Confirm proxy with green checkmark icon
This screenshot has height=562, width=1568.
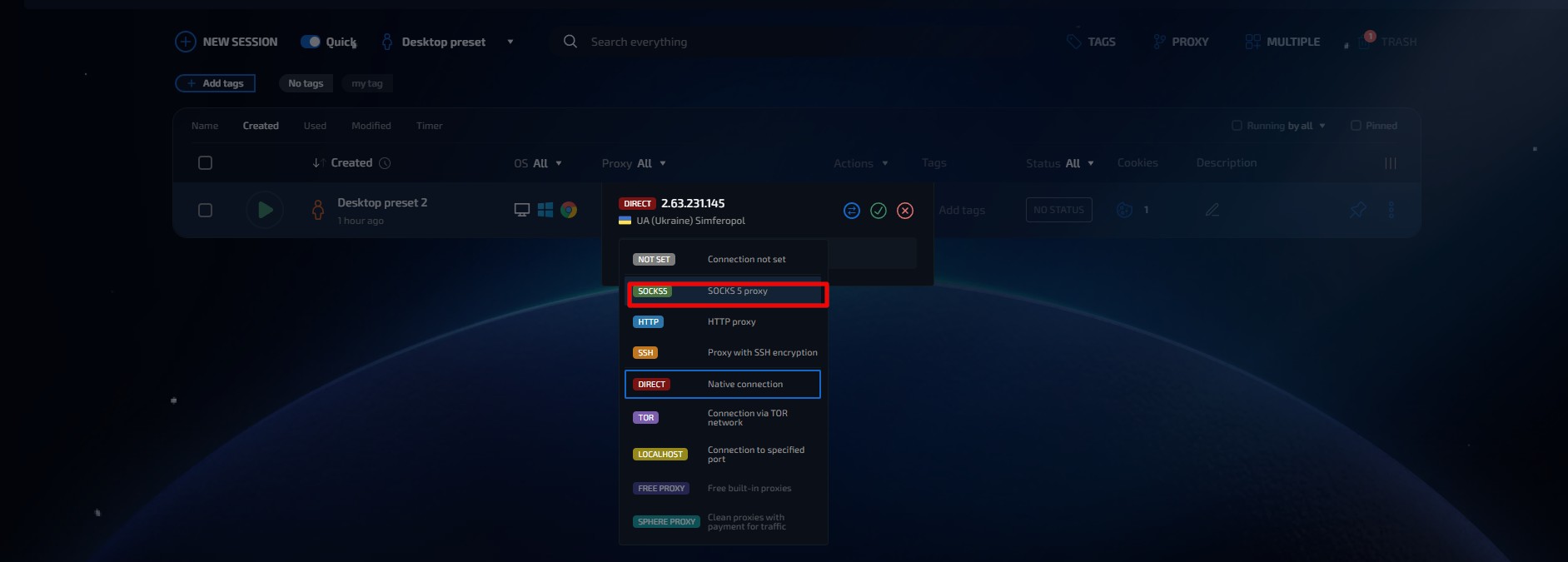(879, 211)
